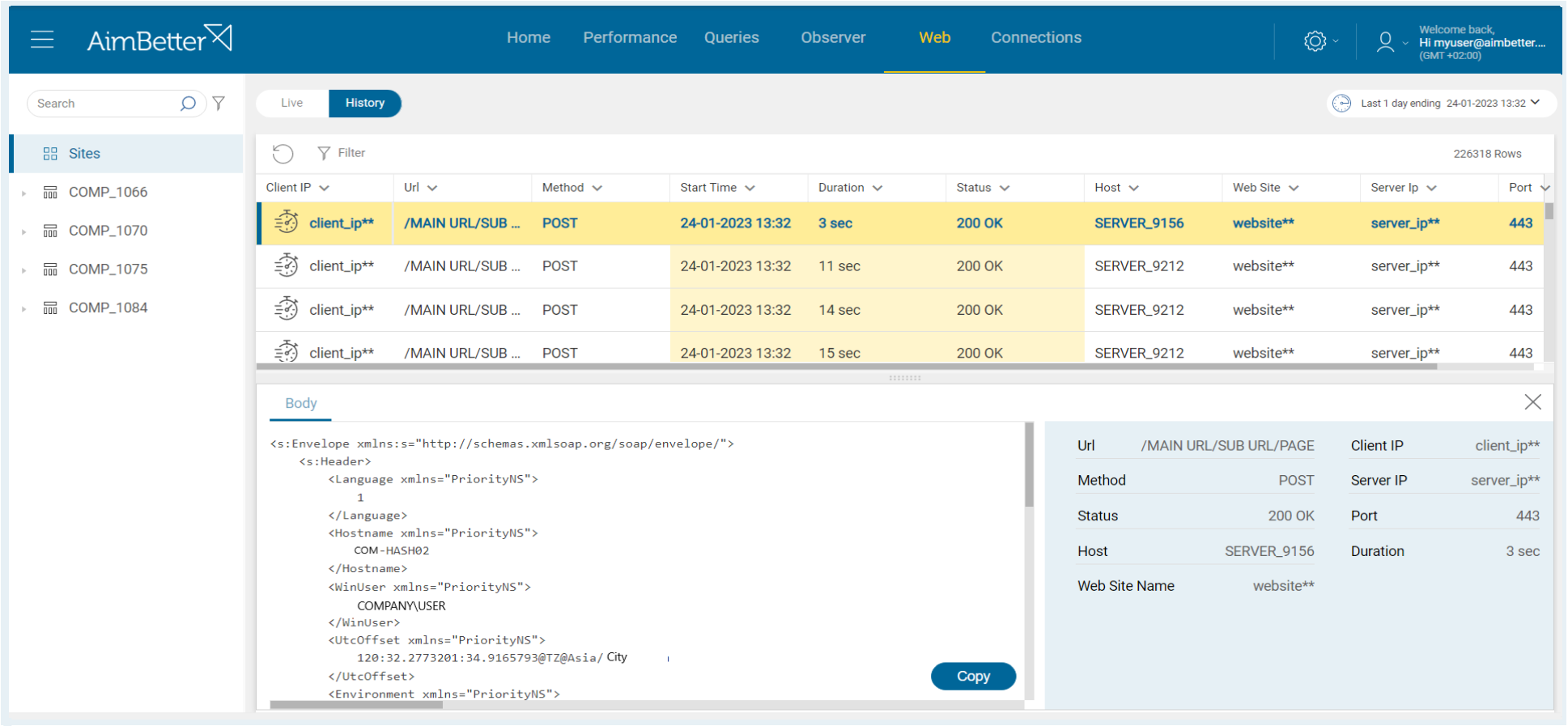Screen dimensions: 1568x726
Task: Open the hamburger menu
Action: pyautogui.click(x=42, y=39)
